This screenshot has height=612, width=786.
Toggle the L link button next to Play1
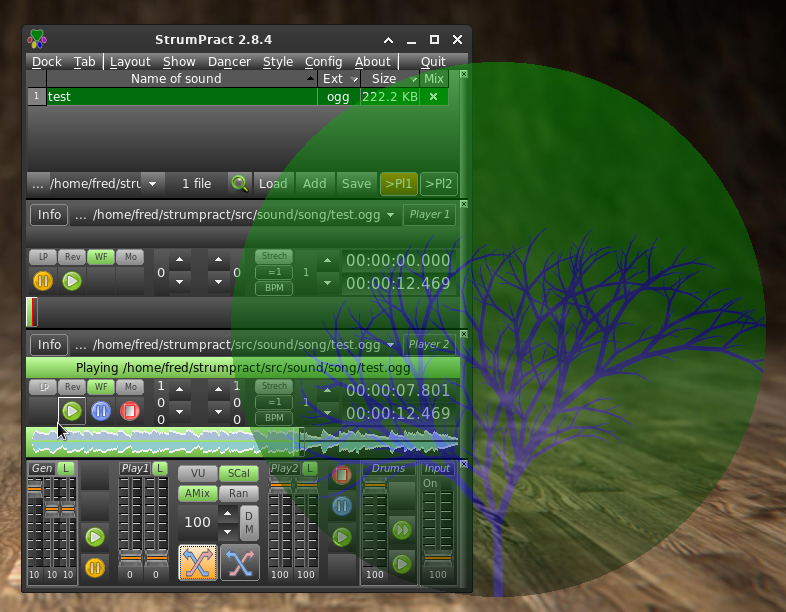[159, 468]
